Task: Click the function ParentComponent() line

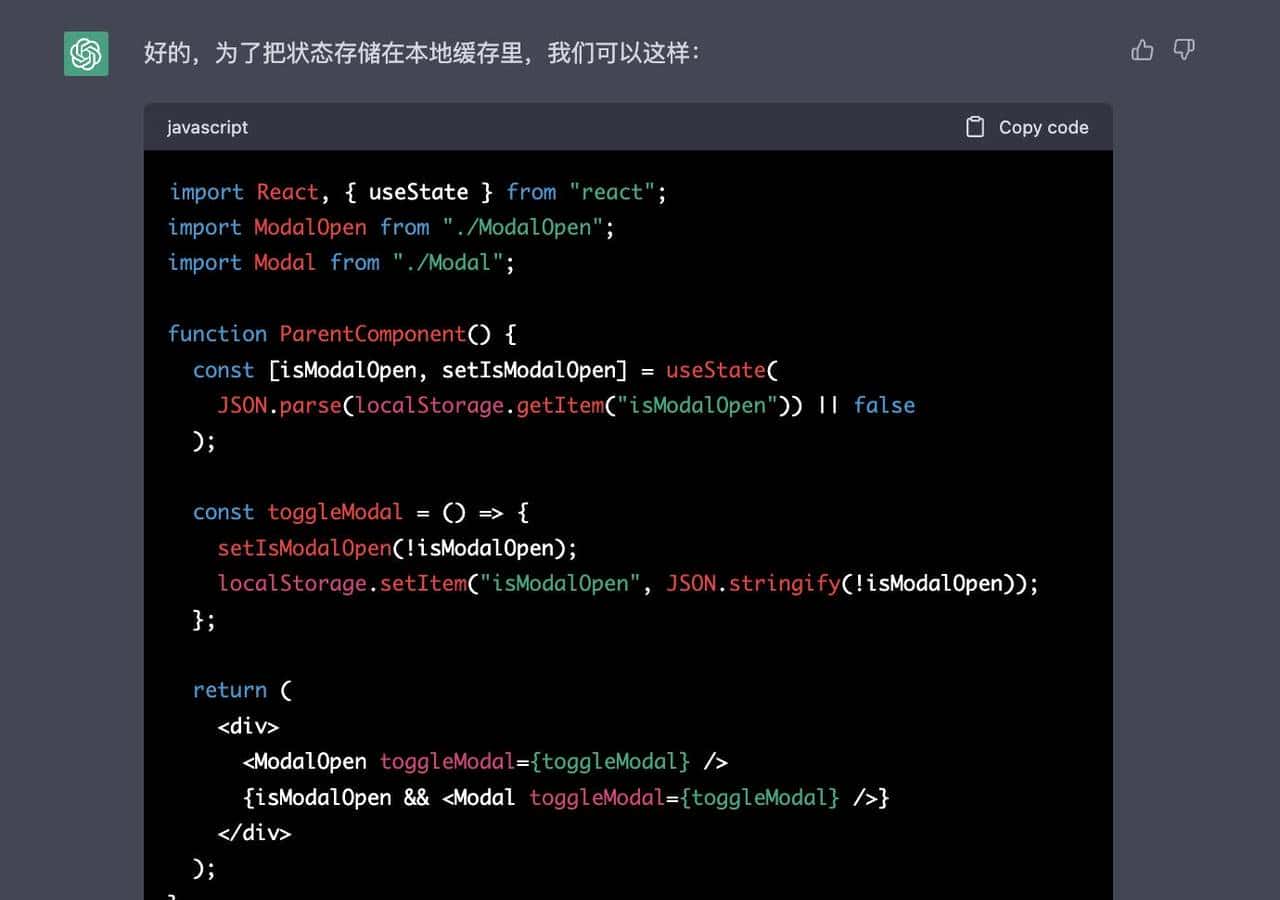Action: [x=342, y=334]
